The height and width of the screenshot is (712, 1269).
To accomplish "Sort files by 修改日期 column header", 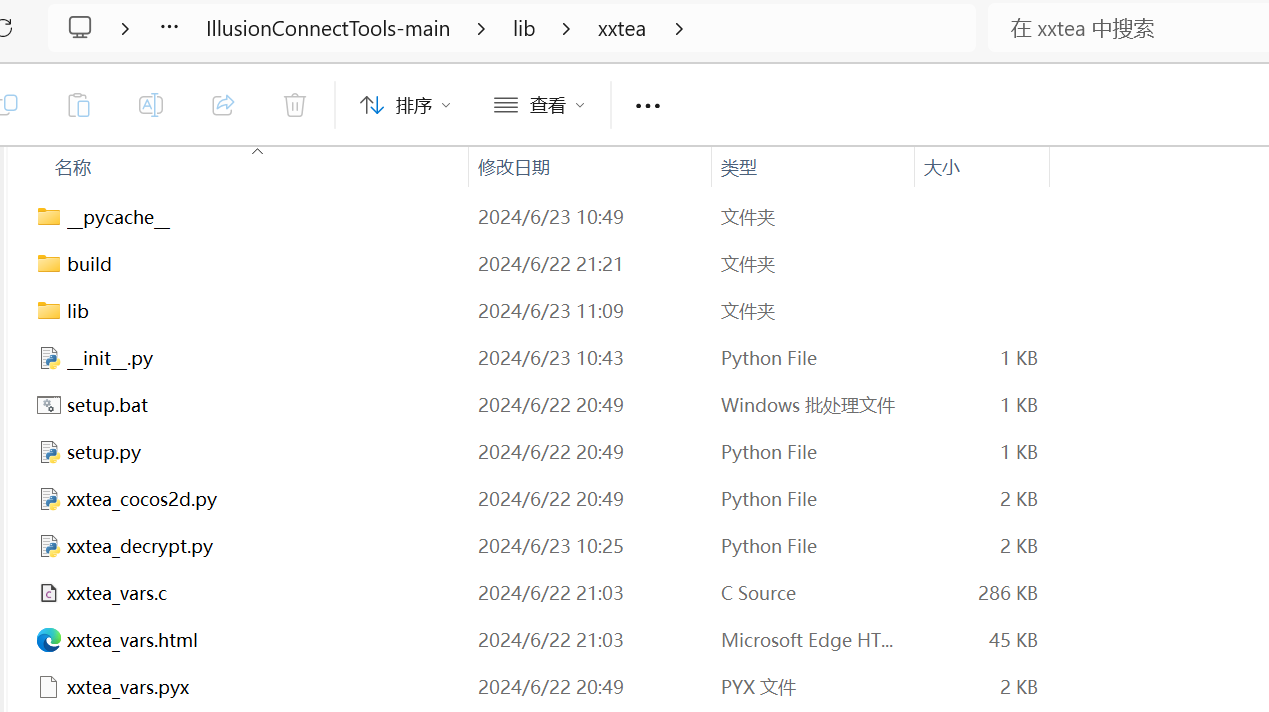I will click(x=514, y=168).
